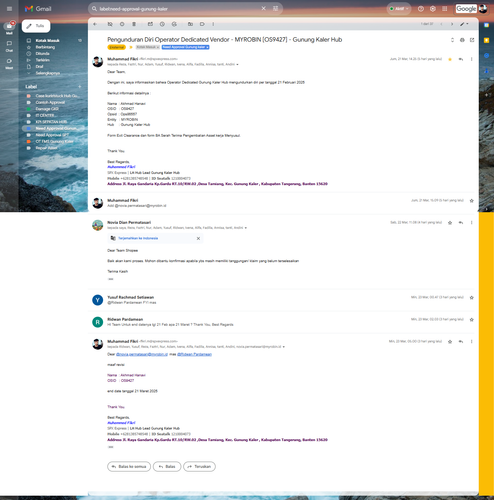
Task: Click the Tulis compose button
Action: [x=36, y=26]
